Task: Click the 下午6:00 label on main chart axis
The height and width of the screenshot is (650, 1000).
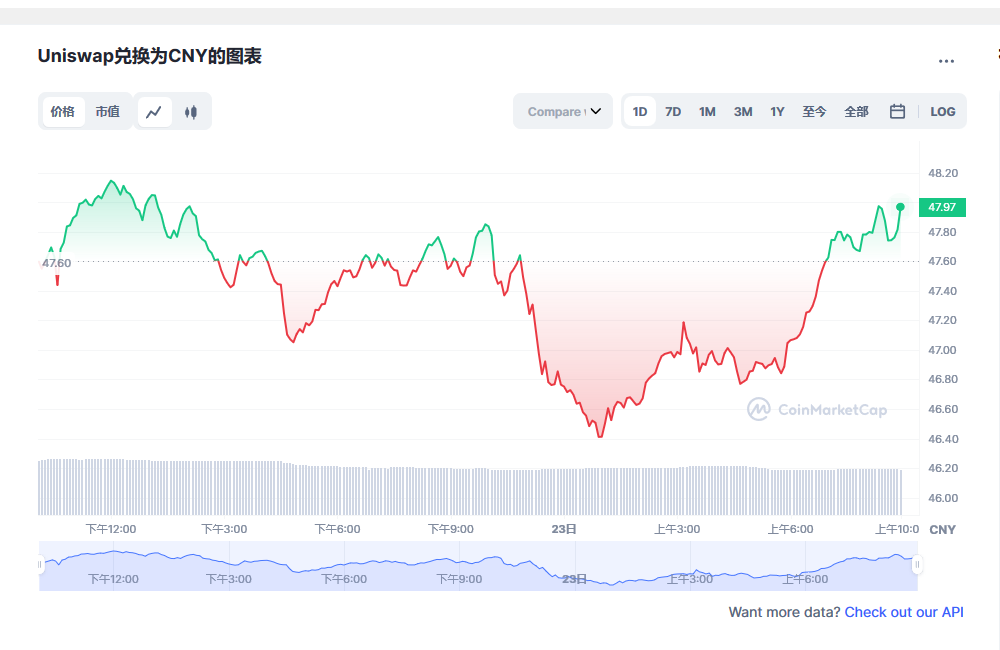Action: 337,529
